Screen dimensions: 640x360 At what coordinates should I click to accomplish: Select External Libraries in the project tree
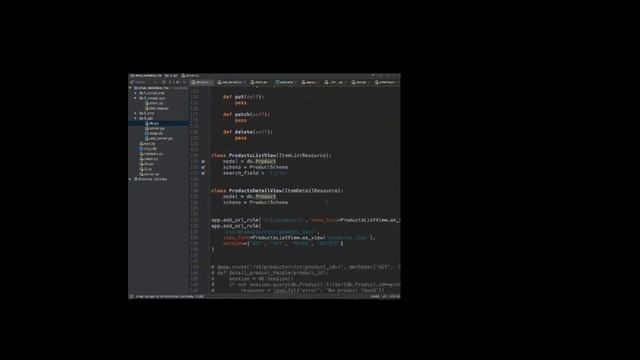tap(152, 179)
